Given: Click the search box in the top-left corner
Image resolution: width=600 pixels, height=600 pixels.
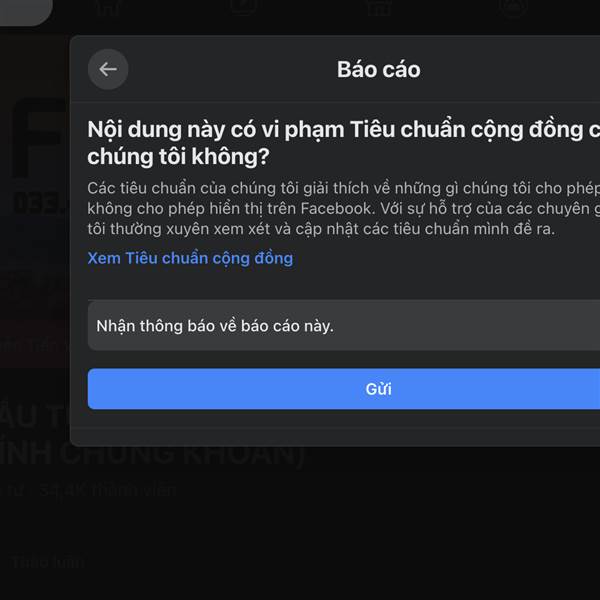Looking at the screenshot, I should (25, 11).
